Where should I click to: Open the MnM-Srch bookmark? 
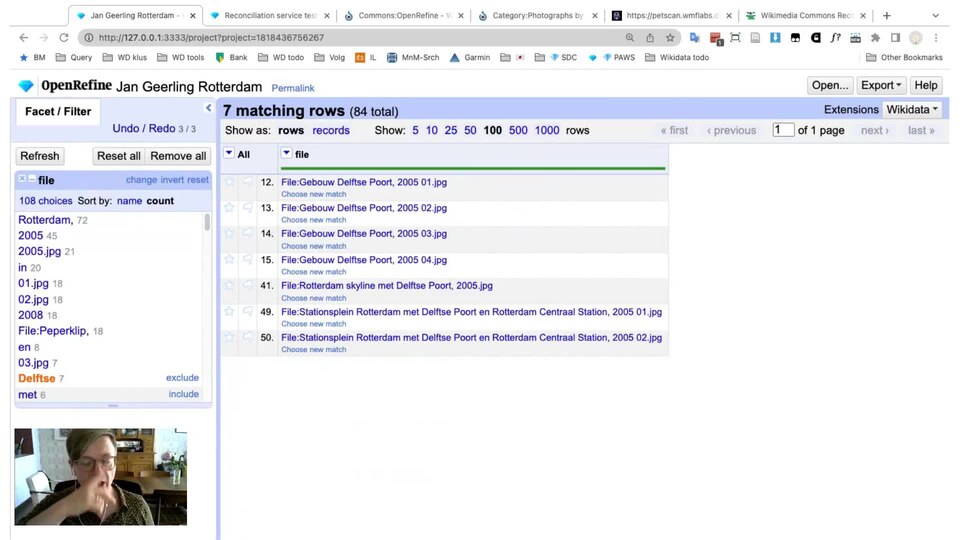tap(413, 58)
